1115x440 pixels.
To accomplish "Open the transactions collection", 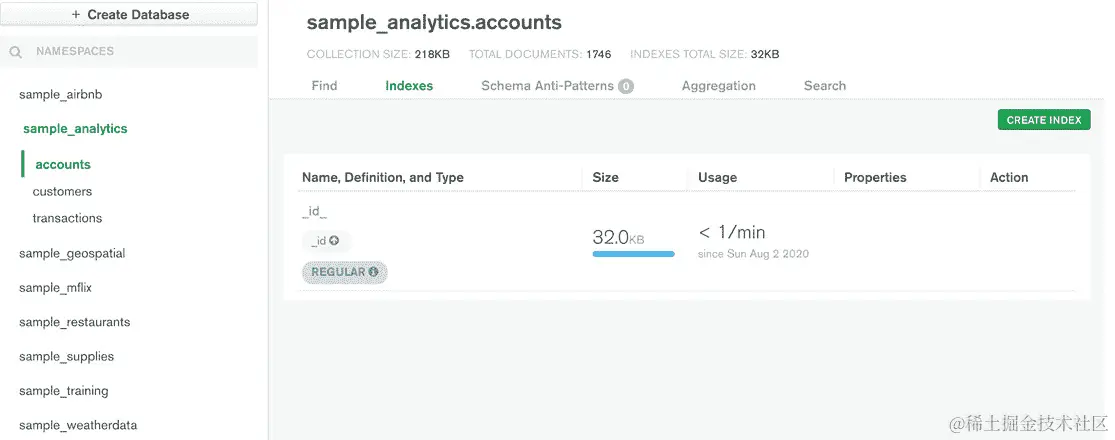I will tap(67, 218).
